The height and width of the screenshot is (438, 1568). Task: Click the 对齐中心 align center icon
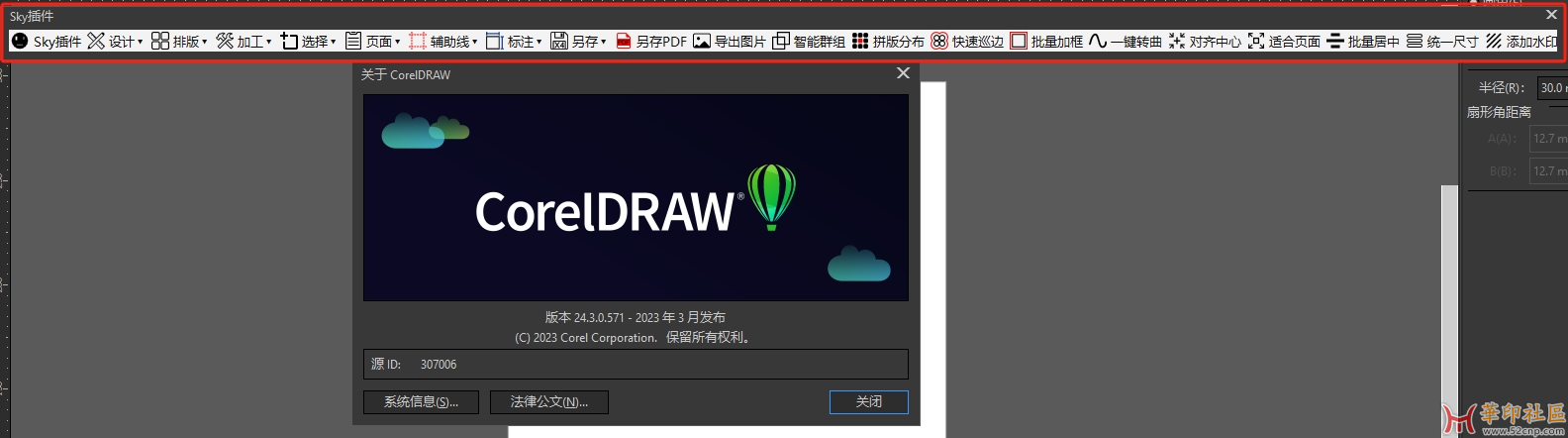1177,41
